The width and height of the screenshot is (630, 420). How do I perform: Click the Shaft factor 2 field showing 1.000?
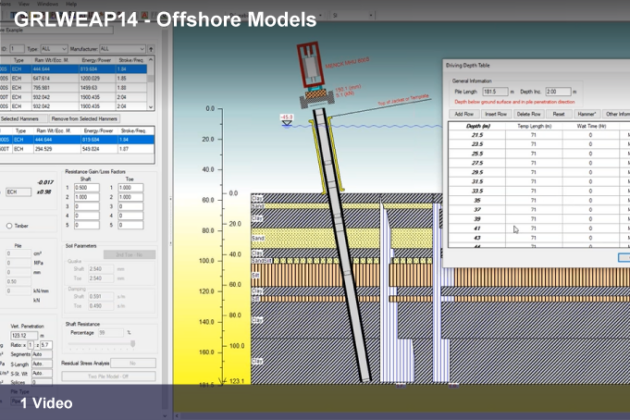pyautogui.click(x=87, y=197)
